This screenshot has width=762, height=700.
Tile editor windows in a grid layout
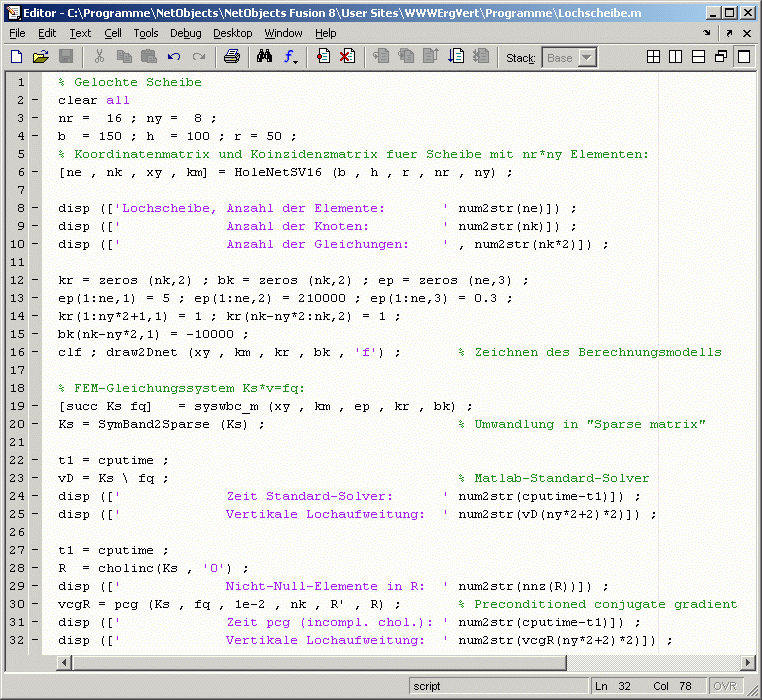(654, 57)
